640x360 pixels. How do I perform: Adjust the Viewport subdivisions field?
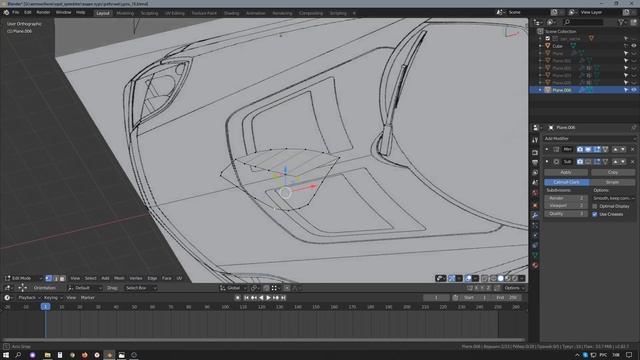566,206
